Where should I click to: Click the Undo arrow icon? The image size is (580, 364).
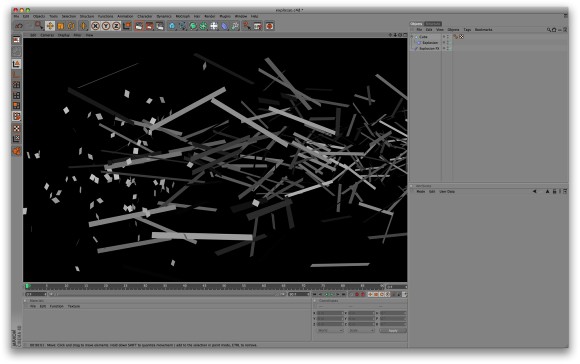19,26
